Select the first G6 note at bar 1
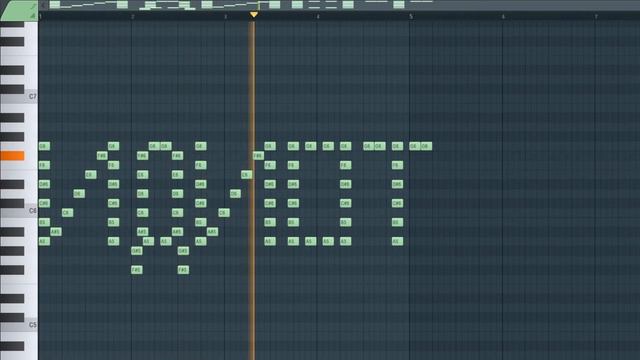This screenshot has height=360, width=640. tap(44, 146)
